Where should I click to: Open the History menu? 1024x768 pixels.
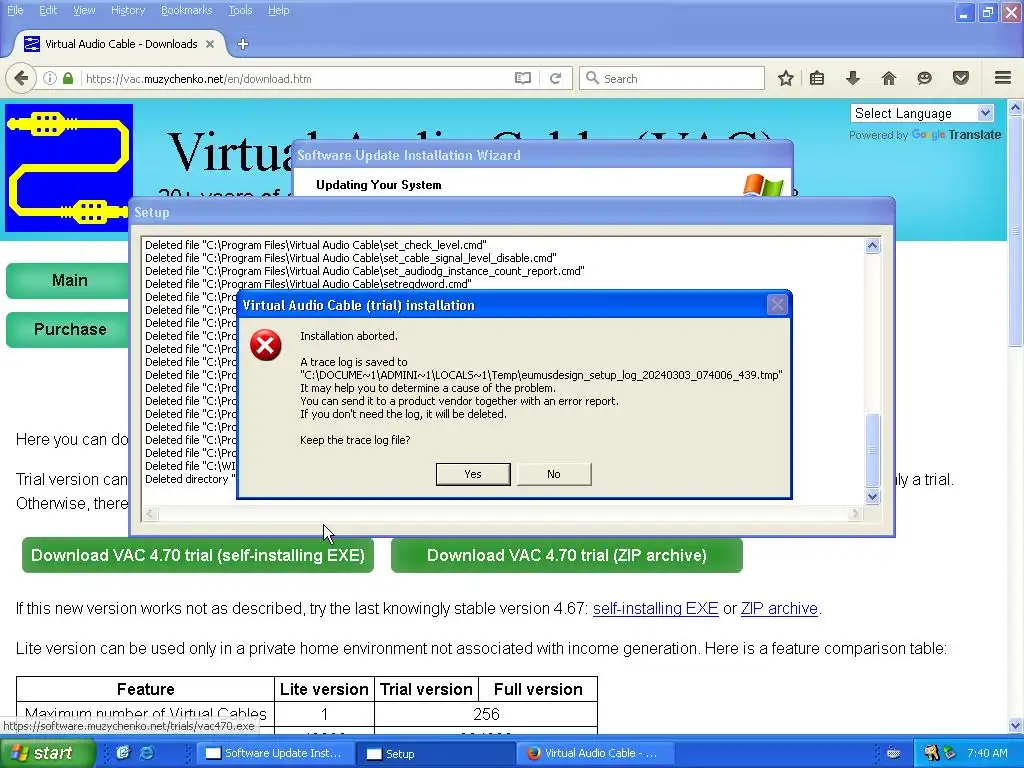128,10
